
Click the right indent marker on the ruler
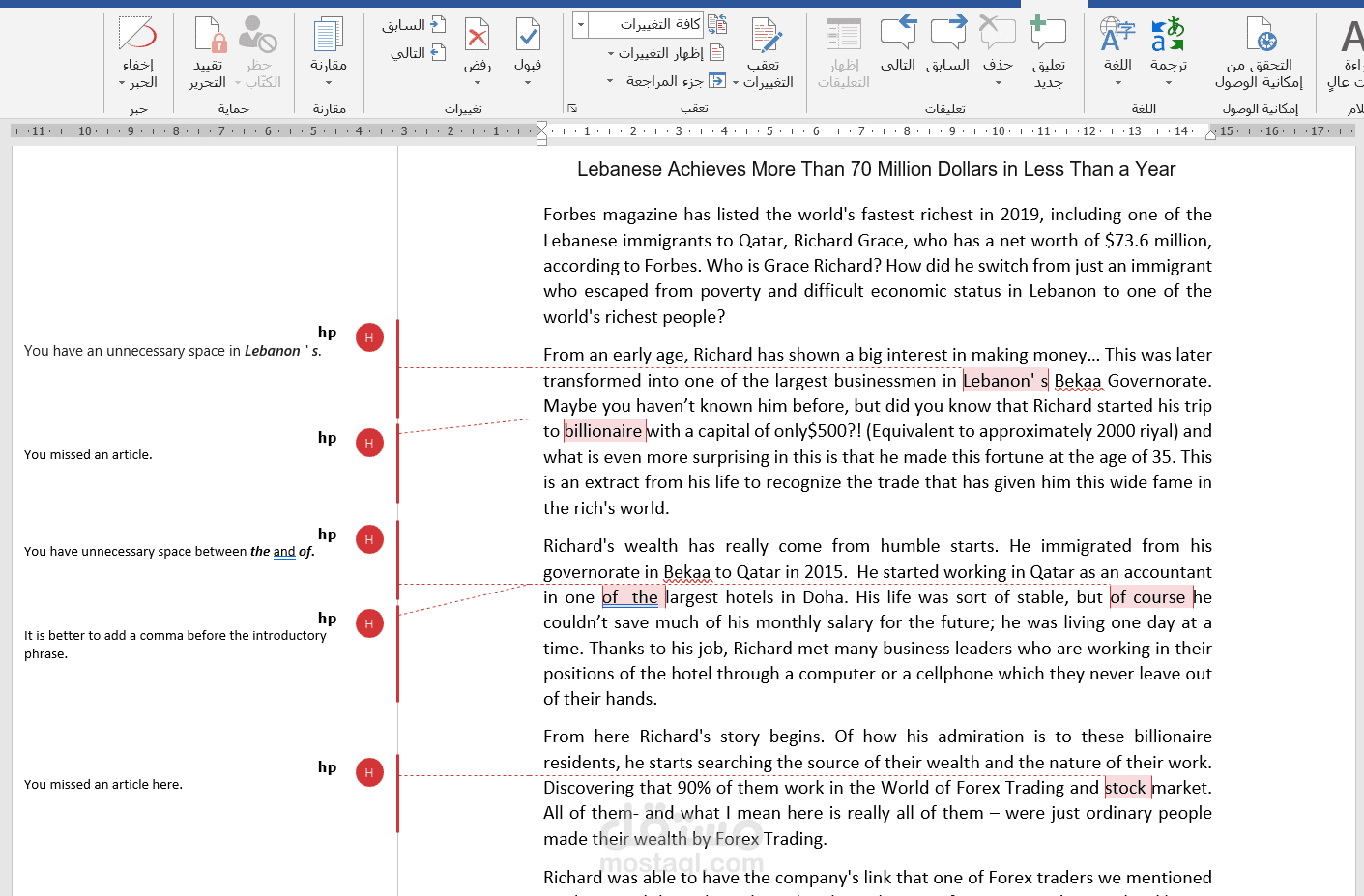click(x=1211, y=135)
